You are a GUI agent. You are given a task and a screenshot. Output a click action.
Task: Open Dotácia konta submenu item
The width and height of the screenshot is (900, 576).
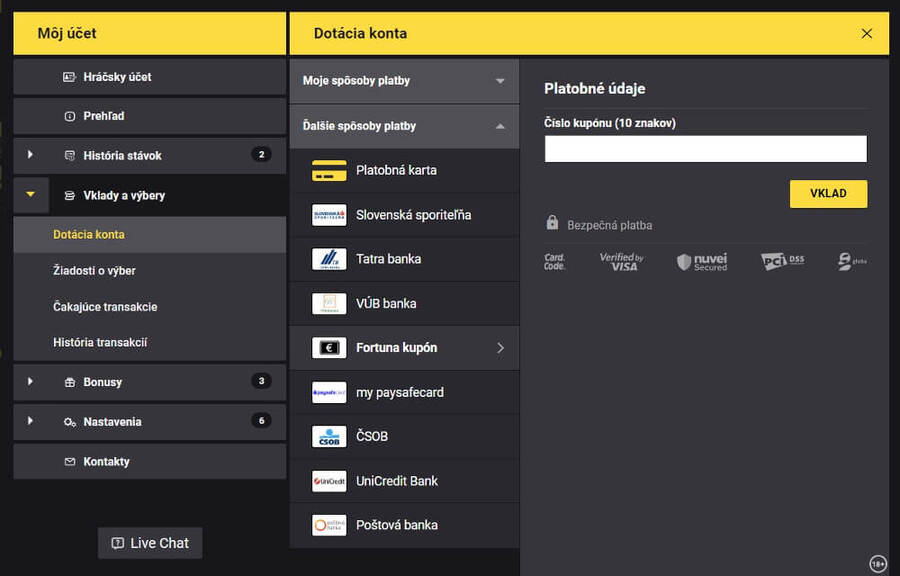(x=149, y=235)
